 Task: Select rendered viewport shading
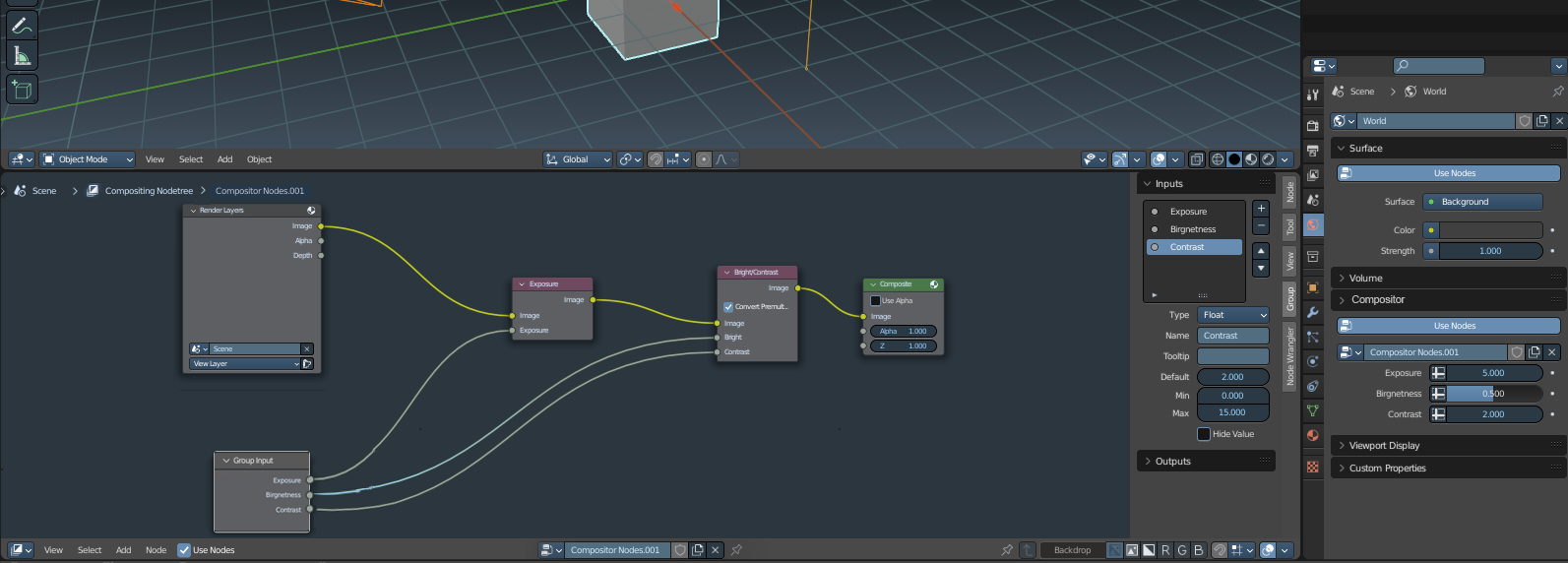click(x=1268, y=159)
